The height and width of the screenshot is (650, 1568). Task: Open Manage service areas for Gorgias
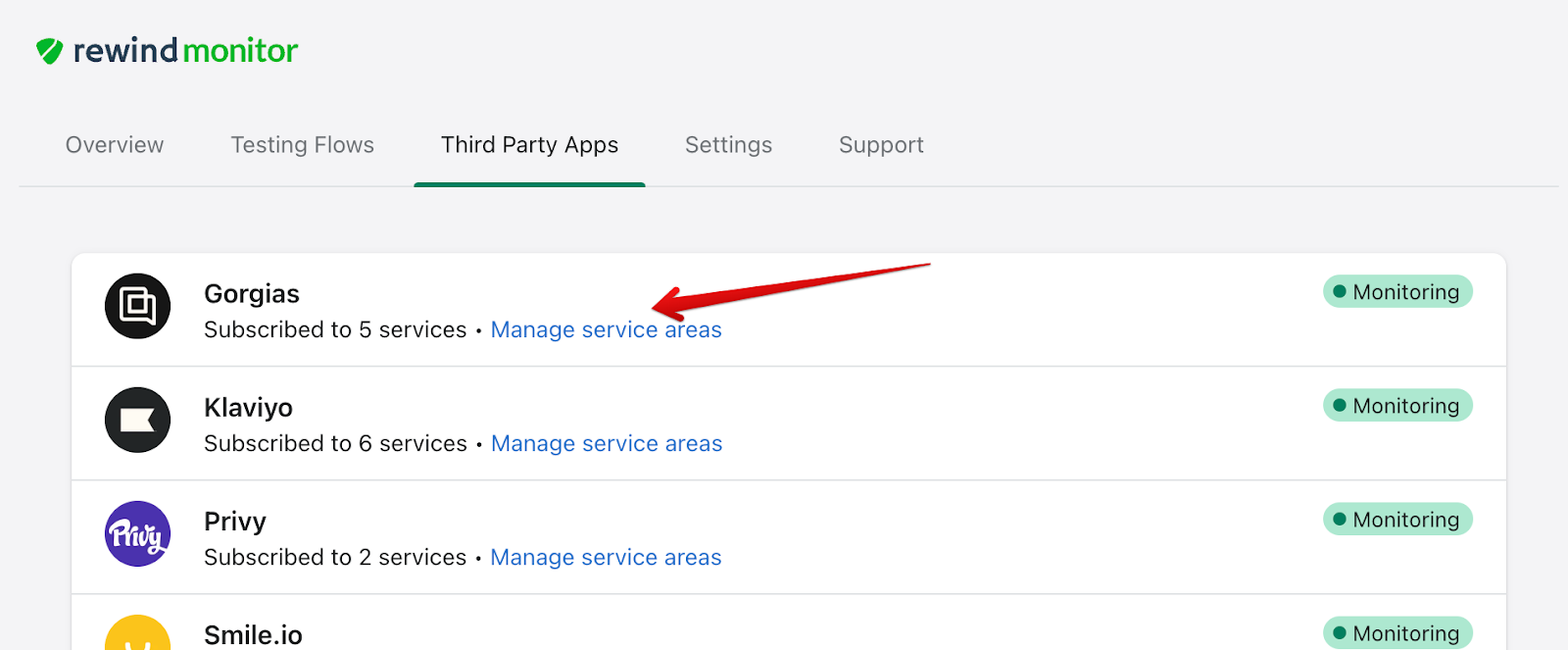(606, 330)
